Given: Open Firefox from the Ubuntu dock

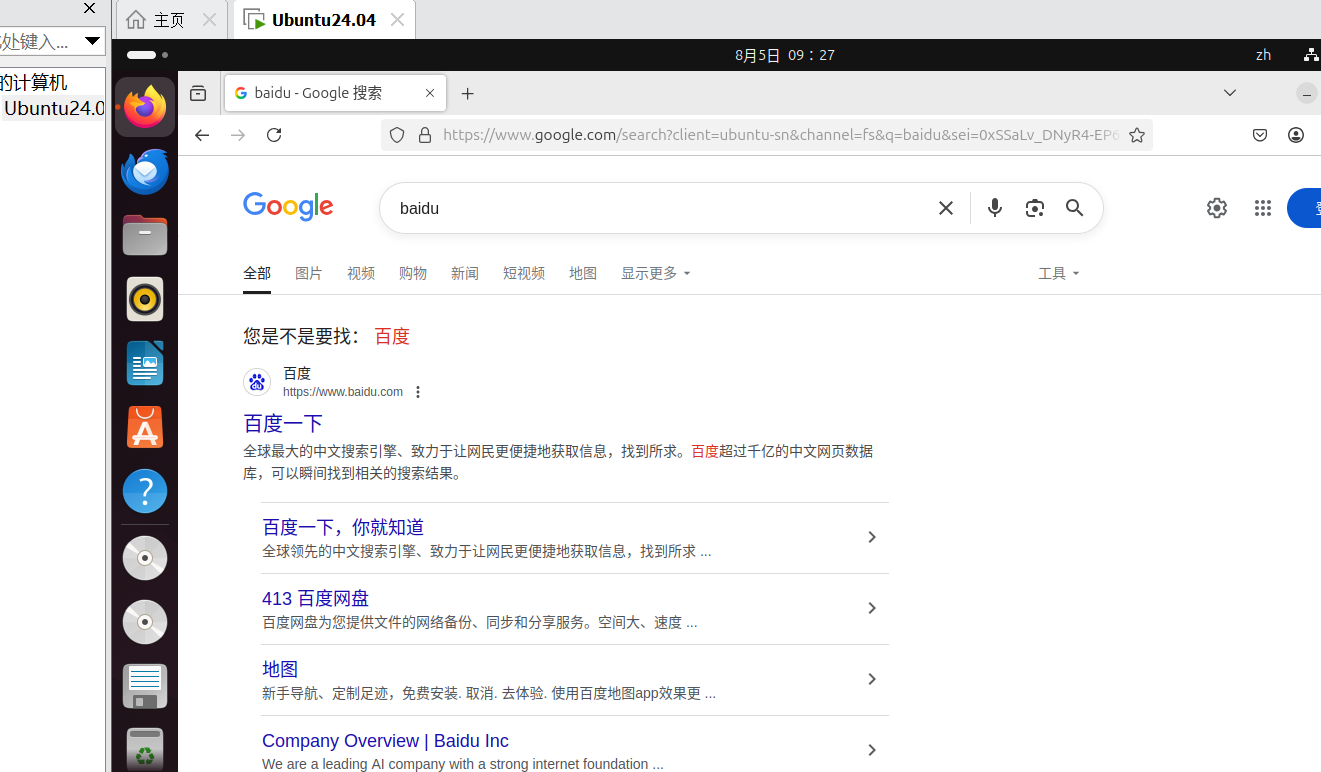Looking at the screenshot, I should [x=145, y=107].
